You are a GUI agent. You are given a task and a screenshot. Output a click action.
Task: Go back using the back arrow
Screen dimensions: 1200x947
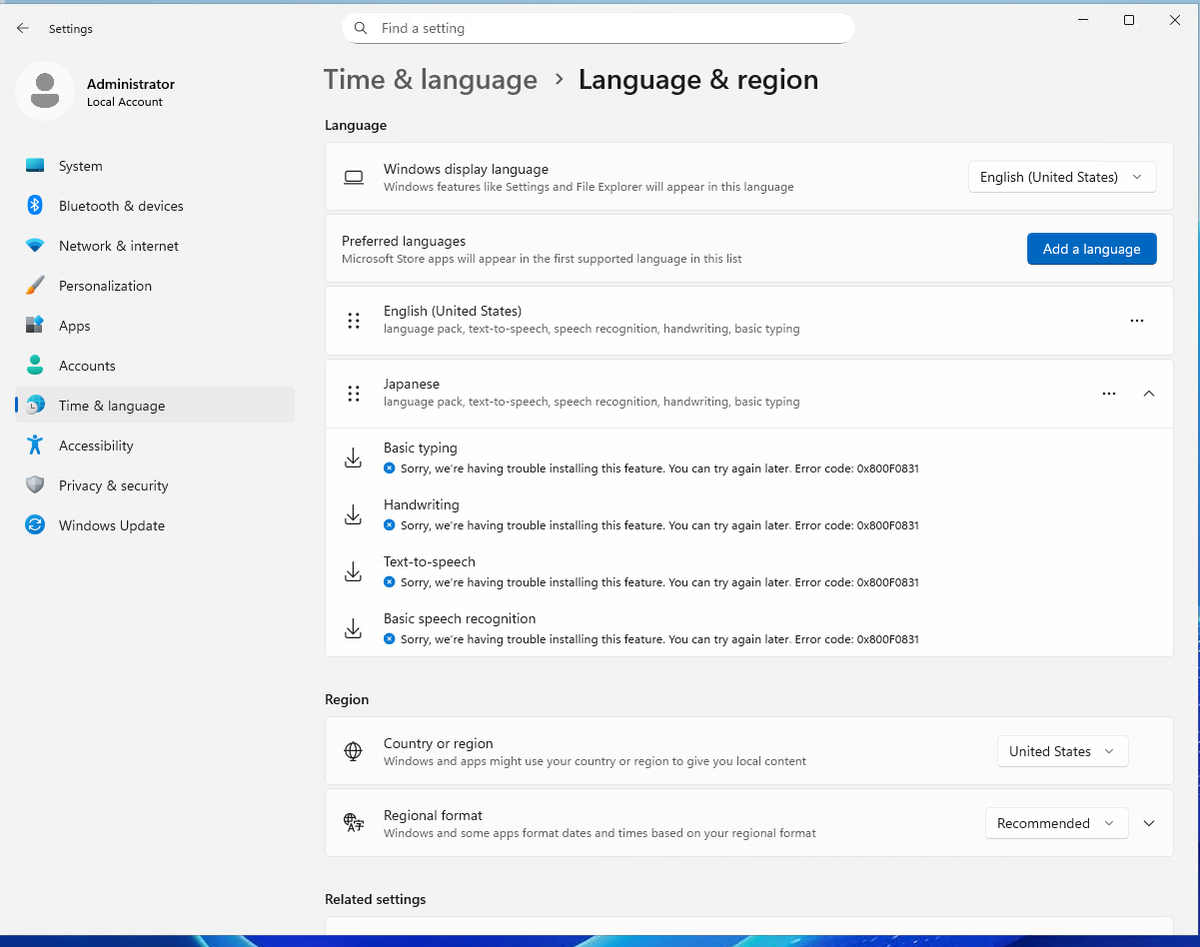point(22,28)
